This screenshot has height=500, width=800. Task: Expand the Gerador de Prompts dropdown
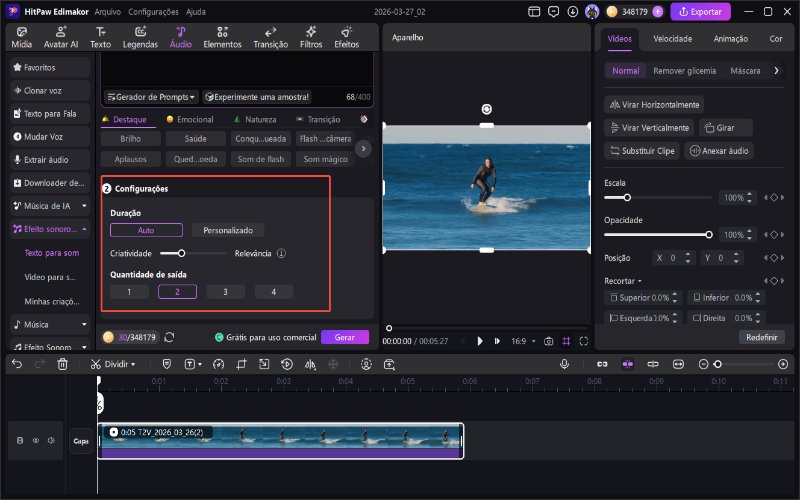[151, 96]
